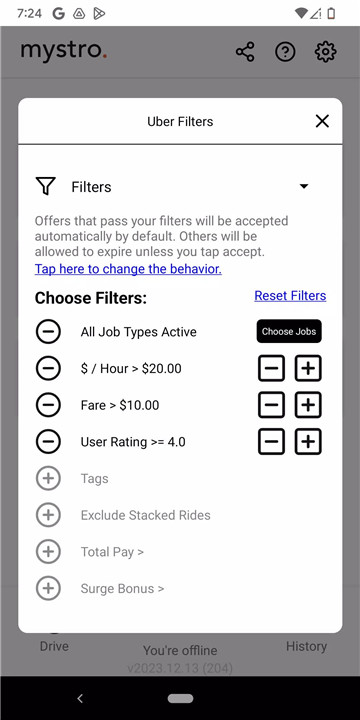360x720 pixels.
Task: Remove the All Job Types Active filter
Action: click(48, 332)
